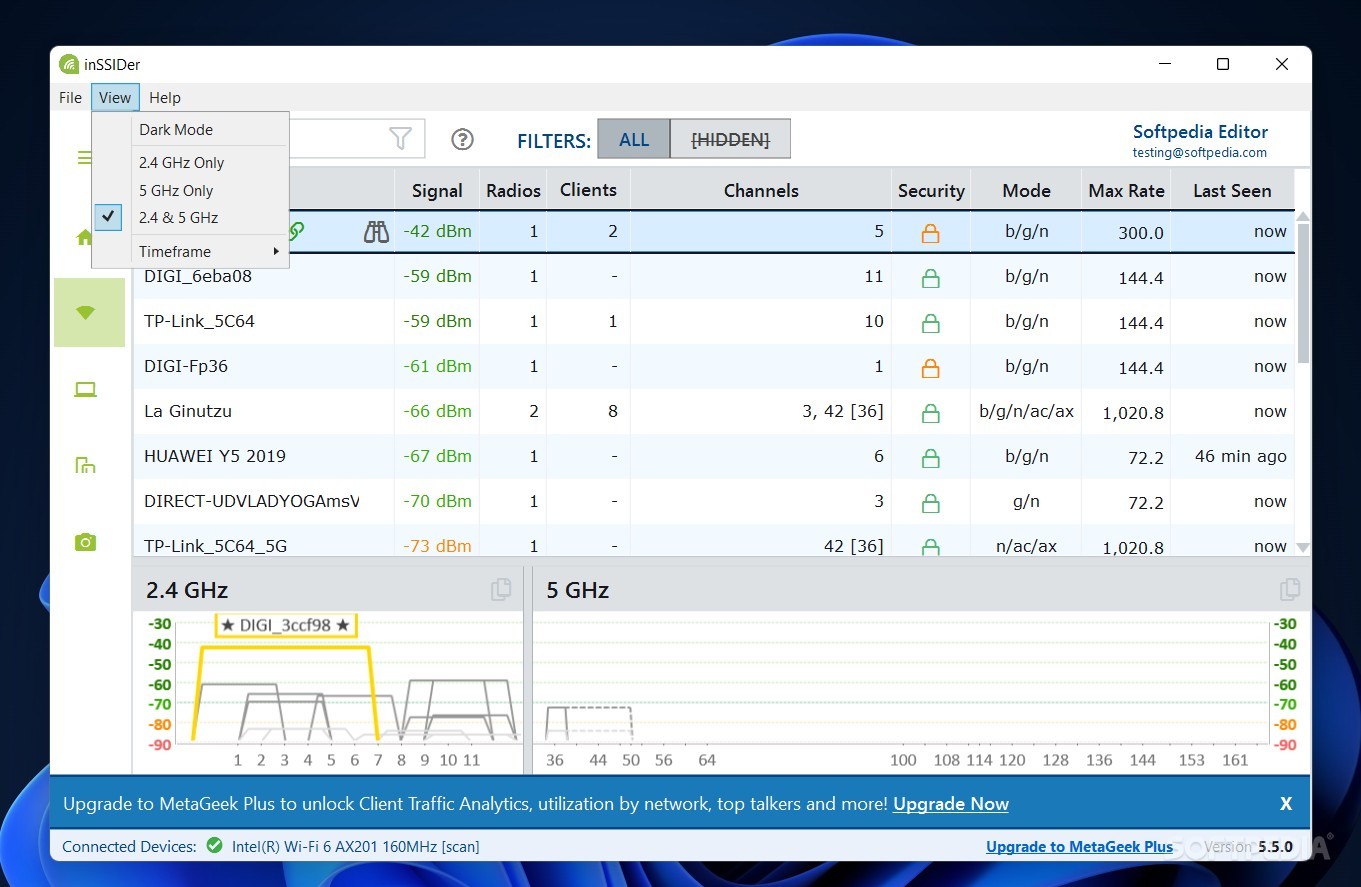Click the DIGI_3ccf98 graph label
This screenshot has width=1361, height=887.
[286, 626]
